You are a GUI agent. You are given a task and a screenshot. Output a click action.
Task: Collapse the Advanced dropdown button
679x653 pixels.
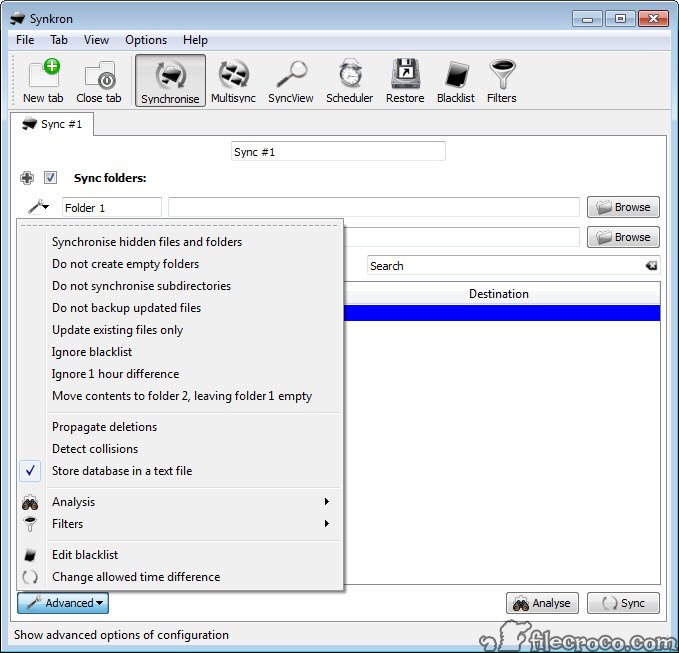pyautogui.click(x=63, y=603)
